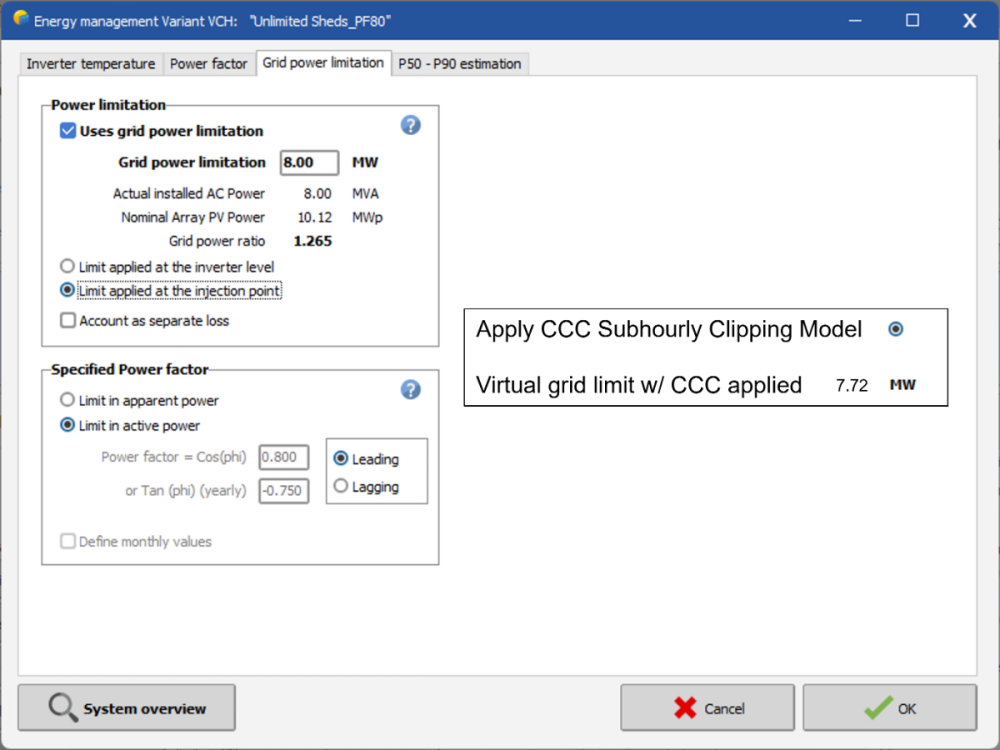The height and width of the screenshot is (750, 1000).
Task: Enable Account as separate loss
Action: (x=68, y=321)
